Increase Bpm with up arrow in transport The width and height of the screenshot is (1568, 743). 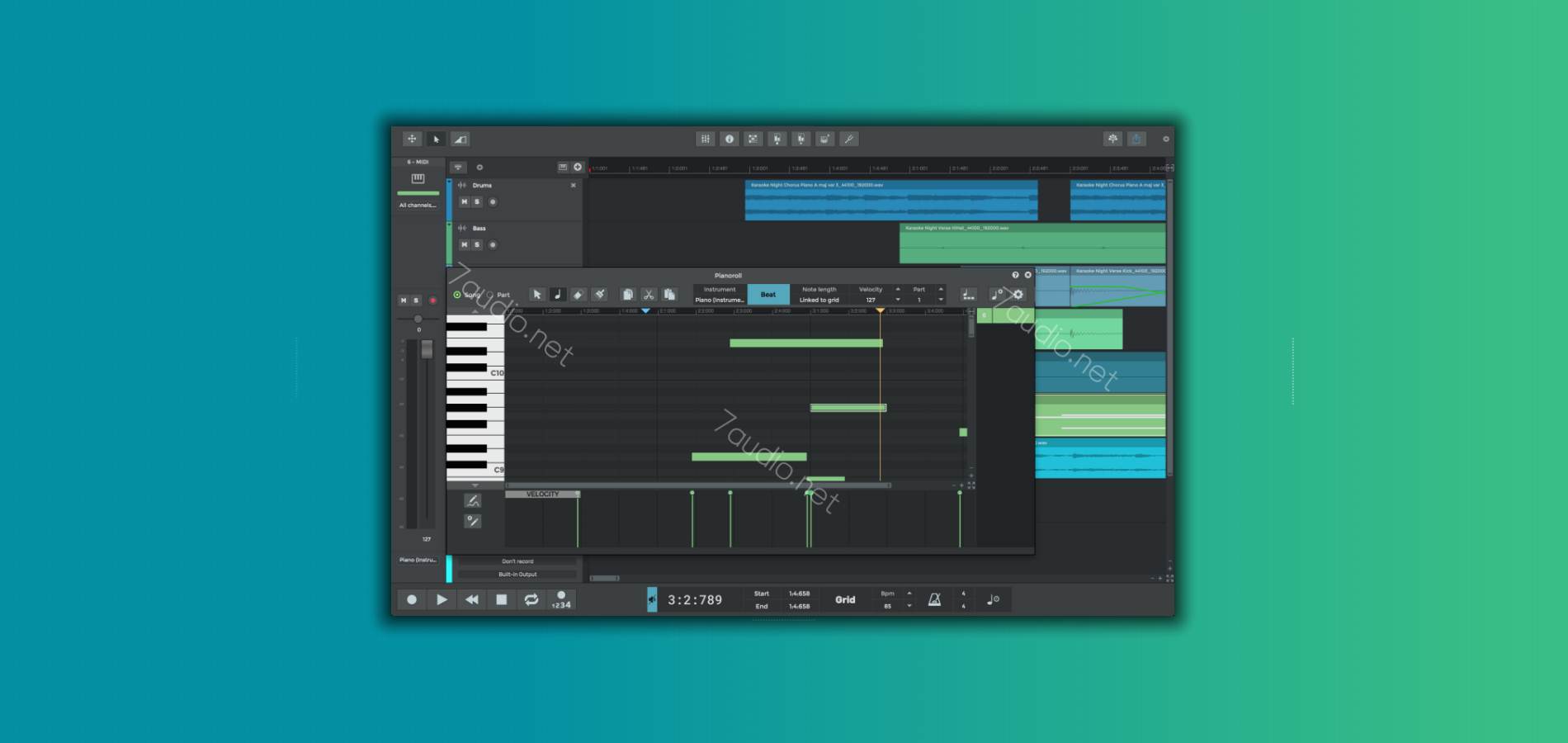[x=909, y=593]
